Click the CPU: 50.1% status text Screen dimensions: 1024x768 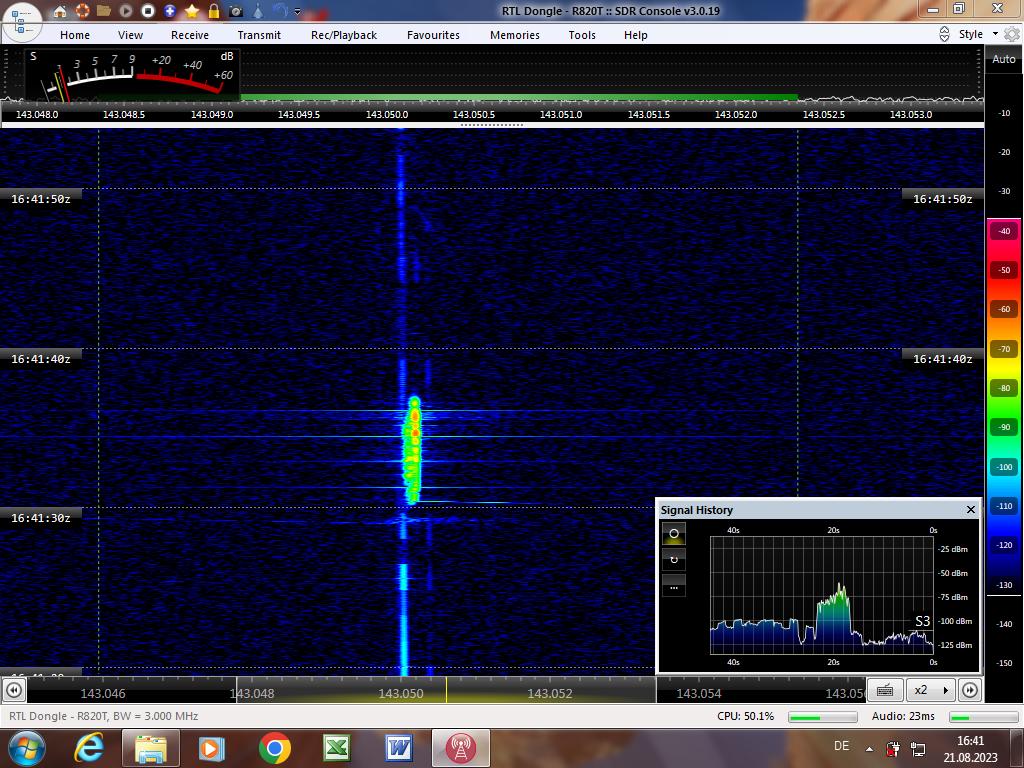745,716
